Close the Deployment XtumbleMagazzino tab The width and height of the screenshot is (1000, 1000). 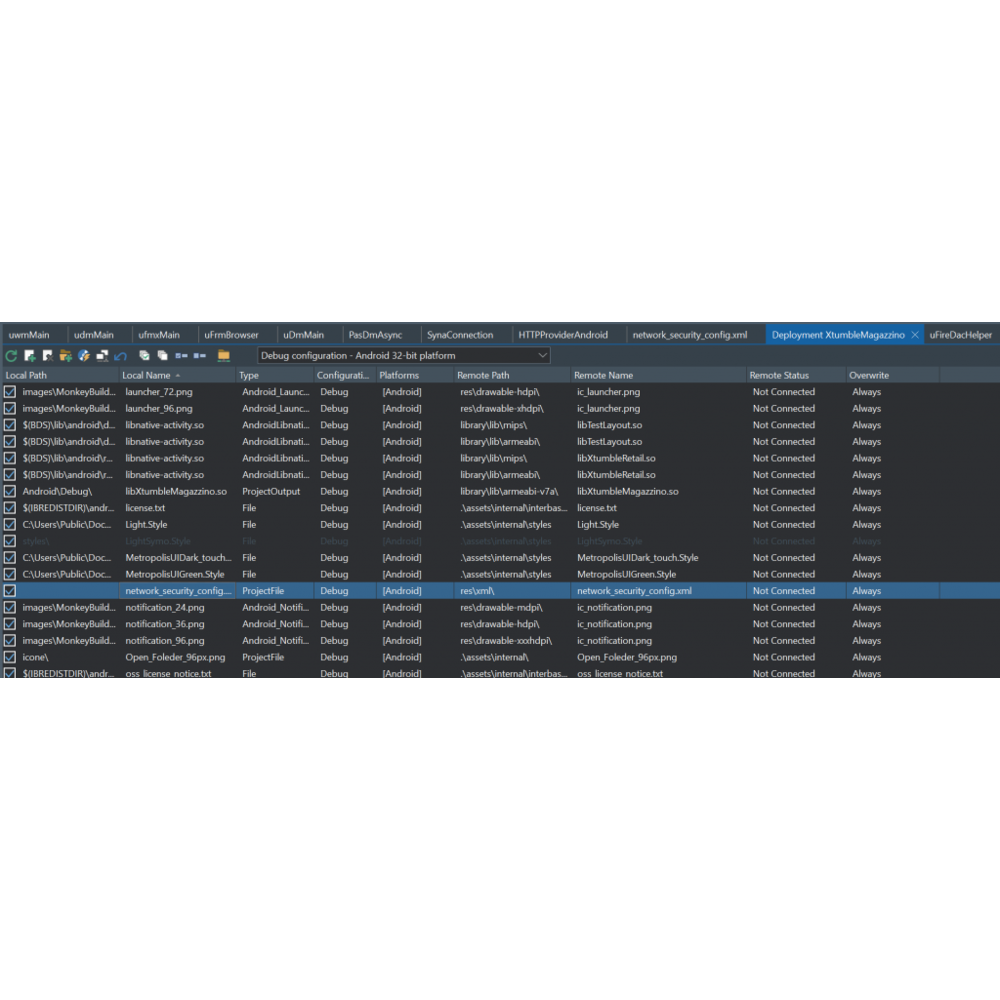click(915, 335)
